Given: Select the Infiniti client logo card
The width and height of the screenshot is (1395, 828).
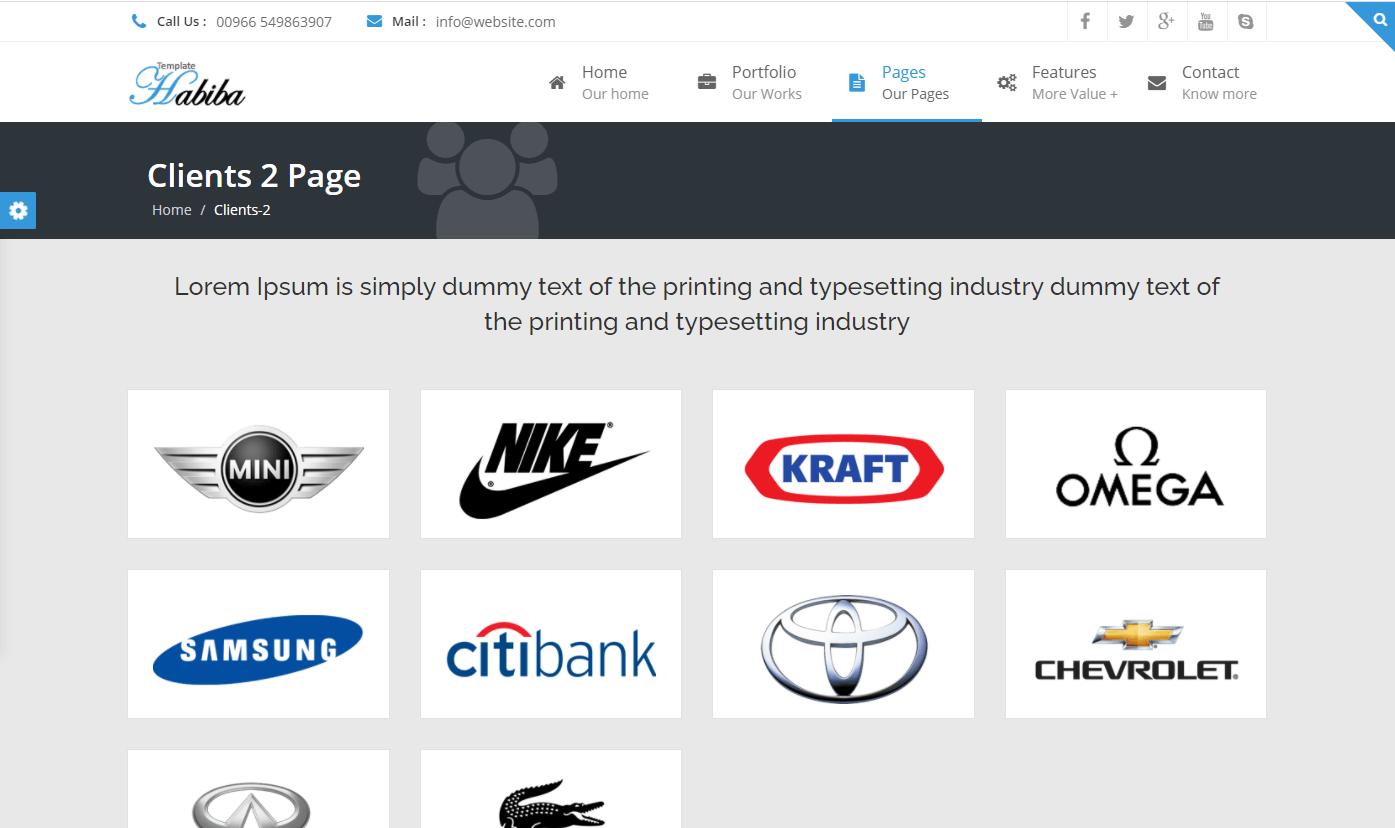Looking at the screenshot, I should [x=258, y=789].
